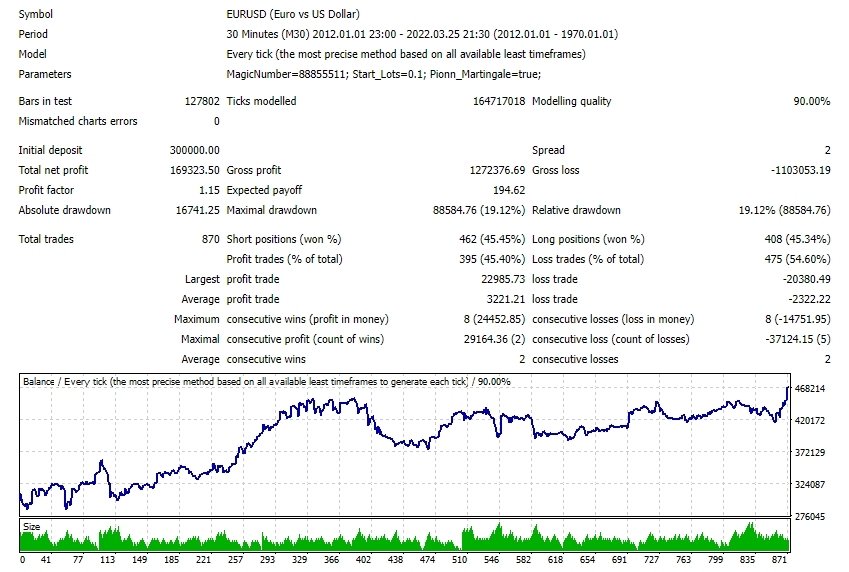The width and height of the screenshot is (849, 572).
Task: Click the Parameters line with MagicNumber=88855511
Action: point(383,74)
